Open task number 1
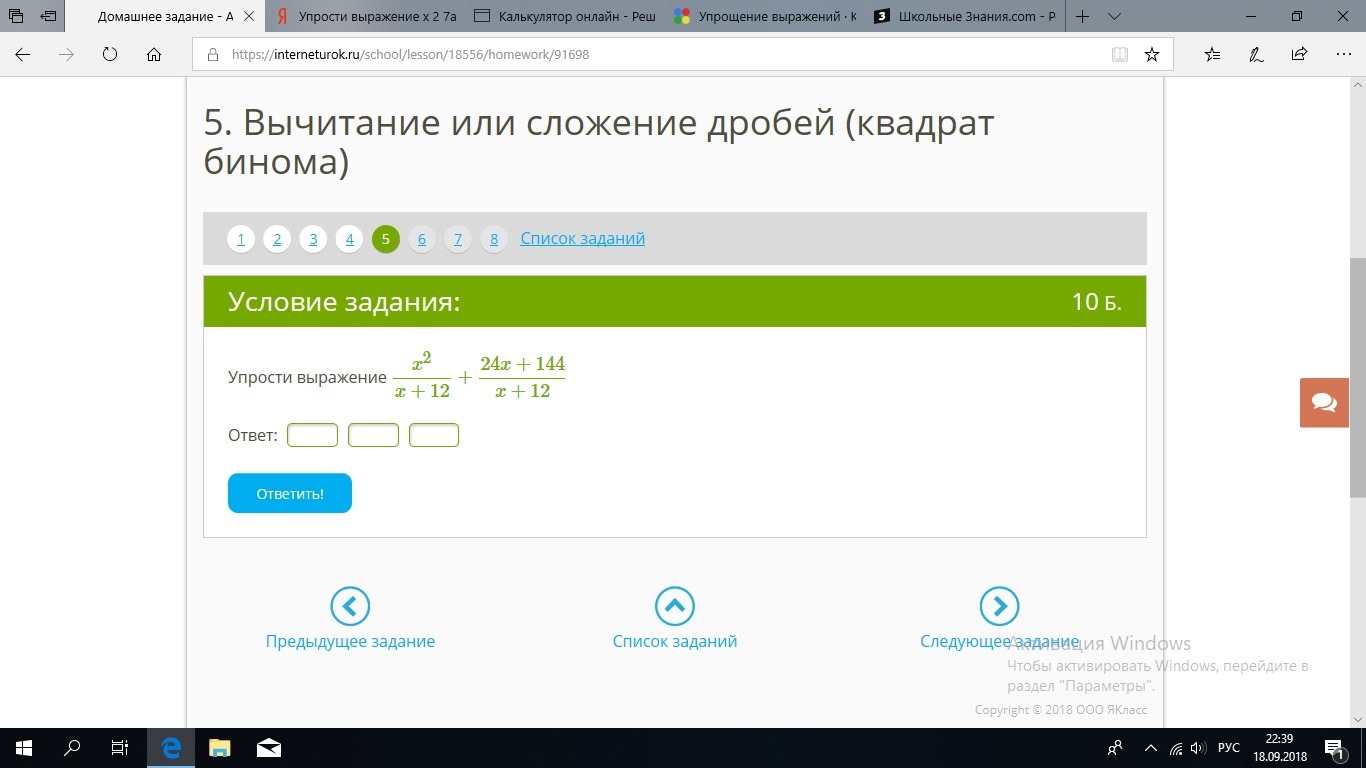The image size is (1366, 768). (x=241, y=239)
